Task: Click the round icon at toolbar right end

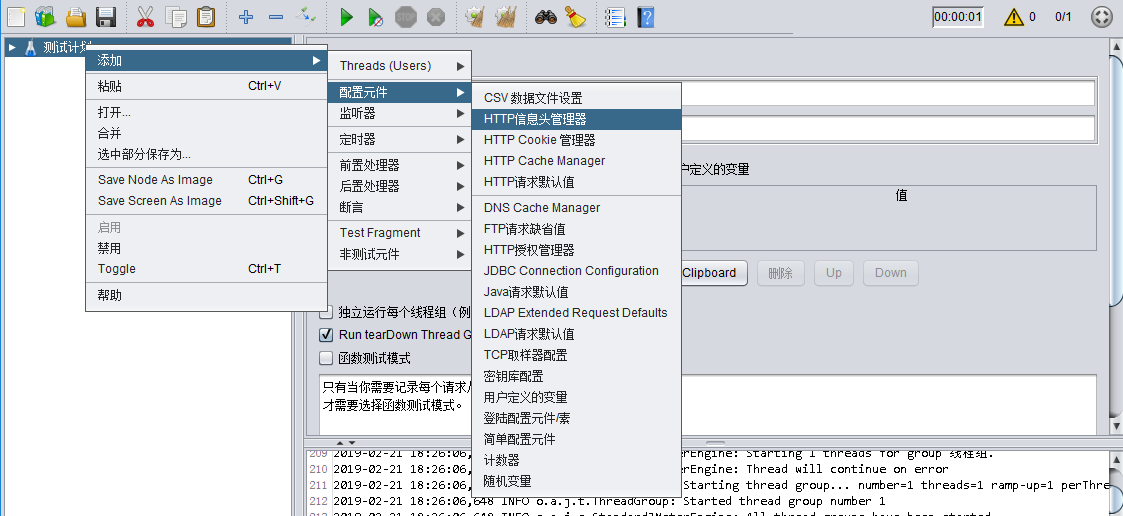Action: tap(1102, 16)
